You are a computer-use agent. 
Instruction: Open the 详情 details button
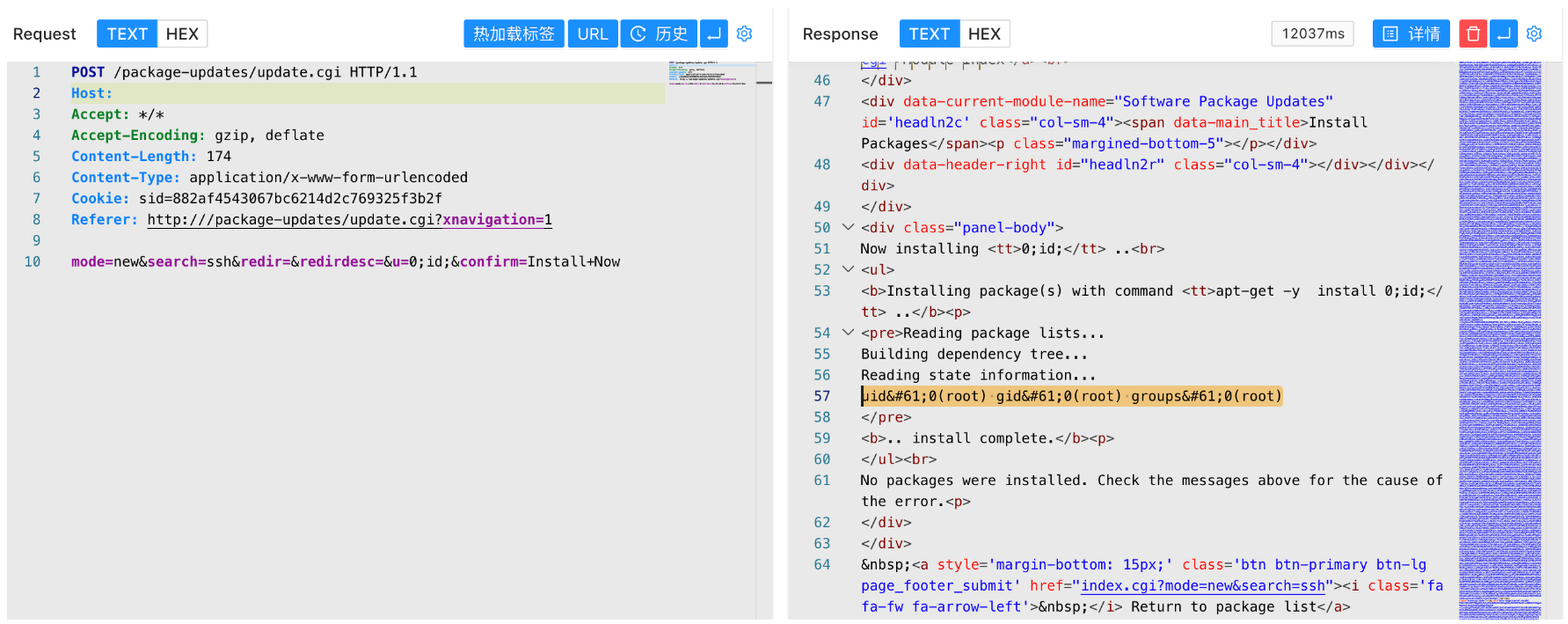[1411, 33]
